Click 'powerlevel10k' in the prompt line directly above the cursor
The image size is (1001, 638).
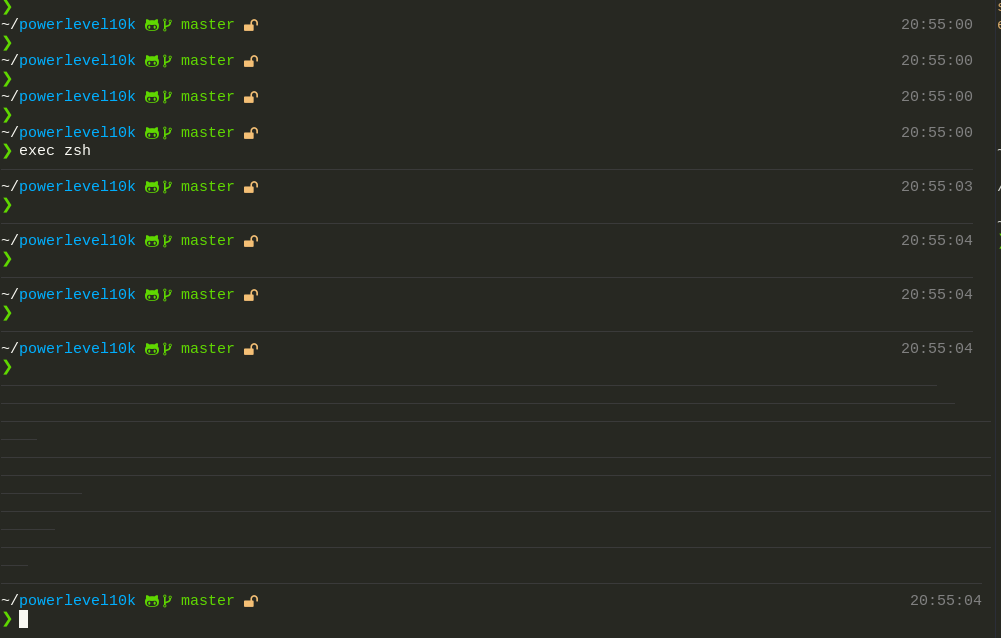tap(77, 600)
